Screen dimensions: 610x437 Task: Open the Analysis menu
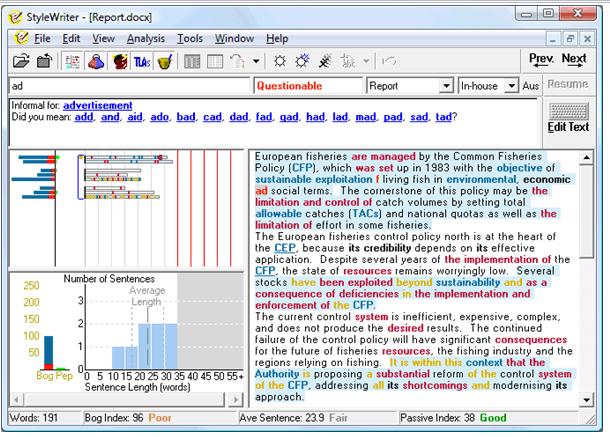point(146,39)
